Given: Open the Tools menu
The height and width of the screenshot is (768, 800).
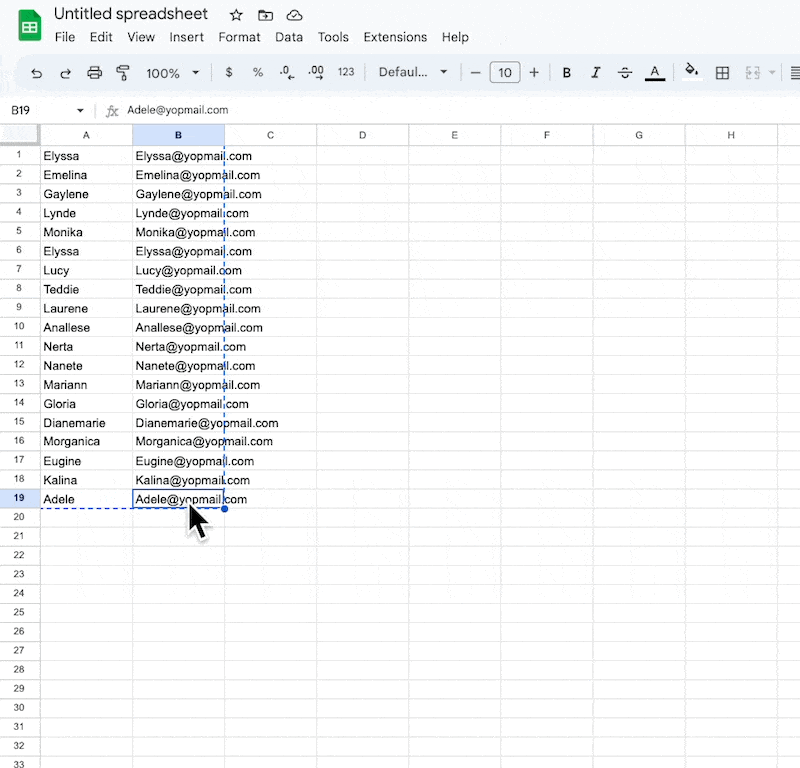Looking at the screenshot, I should coord(333,37).
